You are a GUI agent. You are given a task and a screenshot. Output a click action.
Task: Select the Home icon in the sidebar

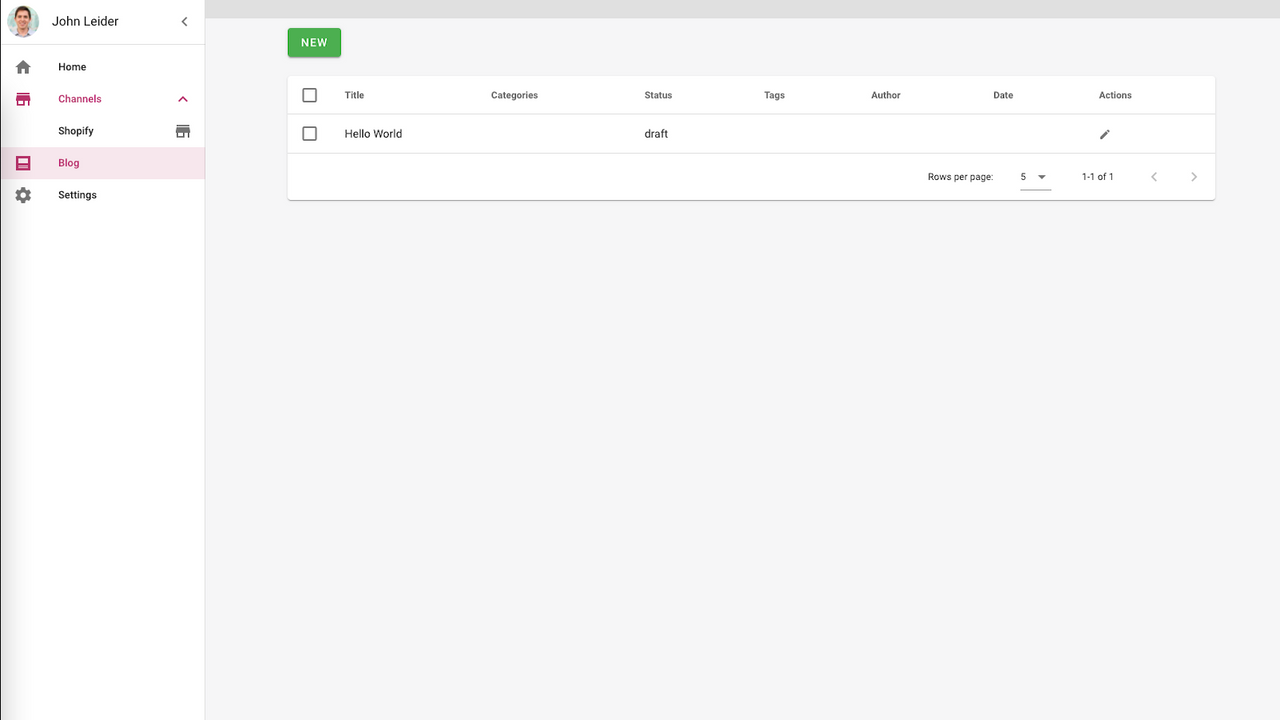point(23,66)
